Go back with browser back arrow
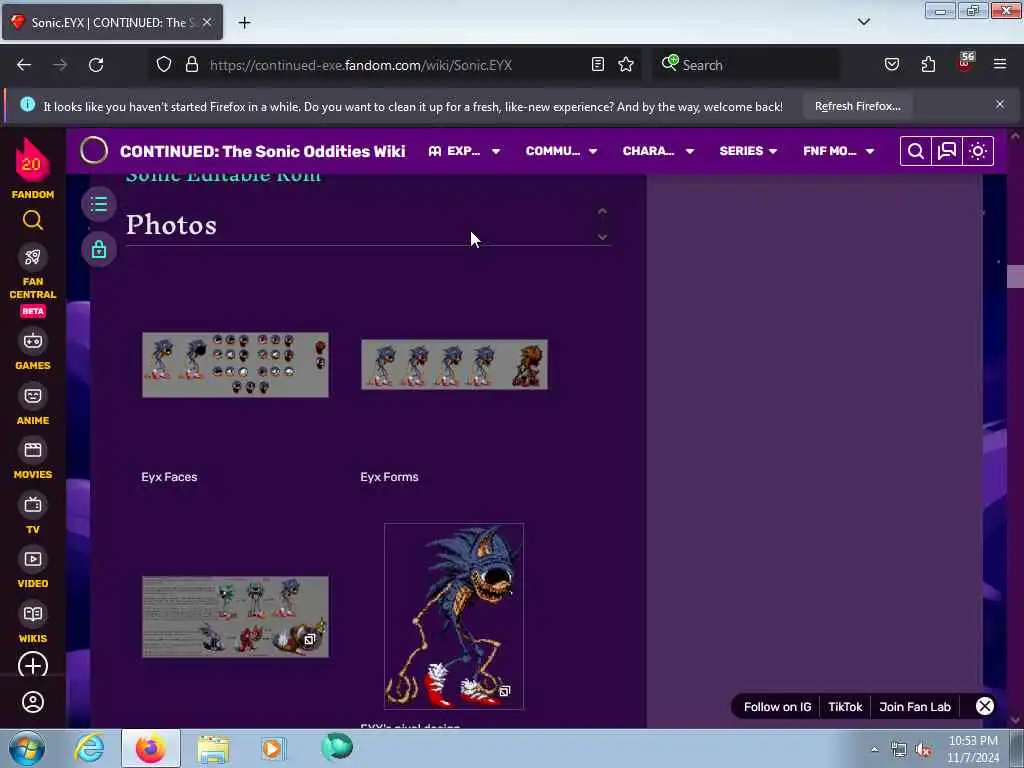The height and width of the screenshot is (768, 1024). click(24, 65)
